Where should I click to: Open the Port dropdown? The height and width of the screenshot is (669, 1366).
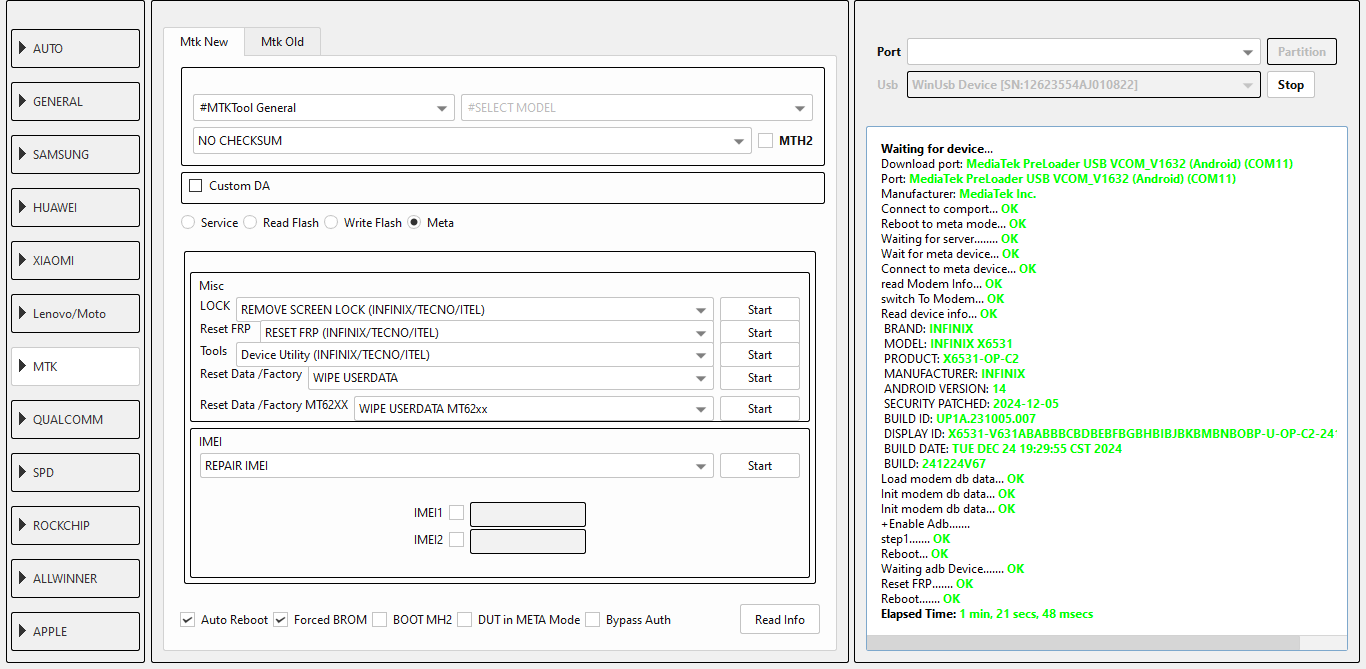[1084, 52]
